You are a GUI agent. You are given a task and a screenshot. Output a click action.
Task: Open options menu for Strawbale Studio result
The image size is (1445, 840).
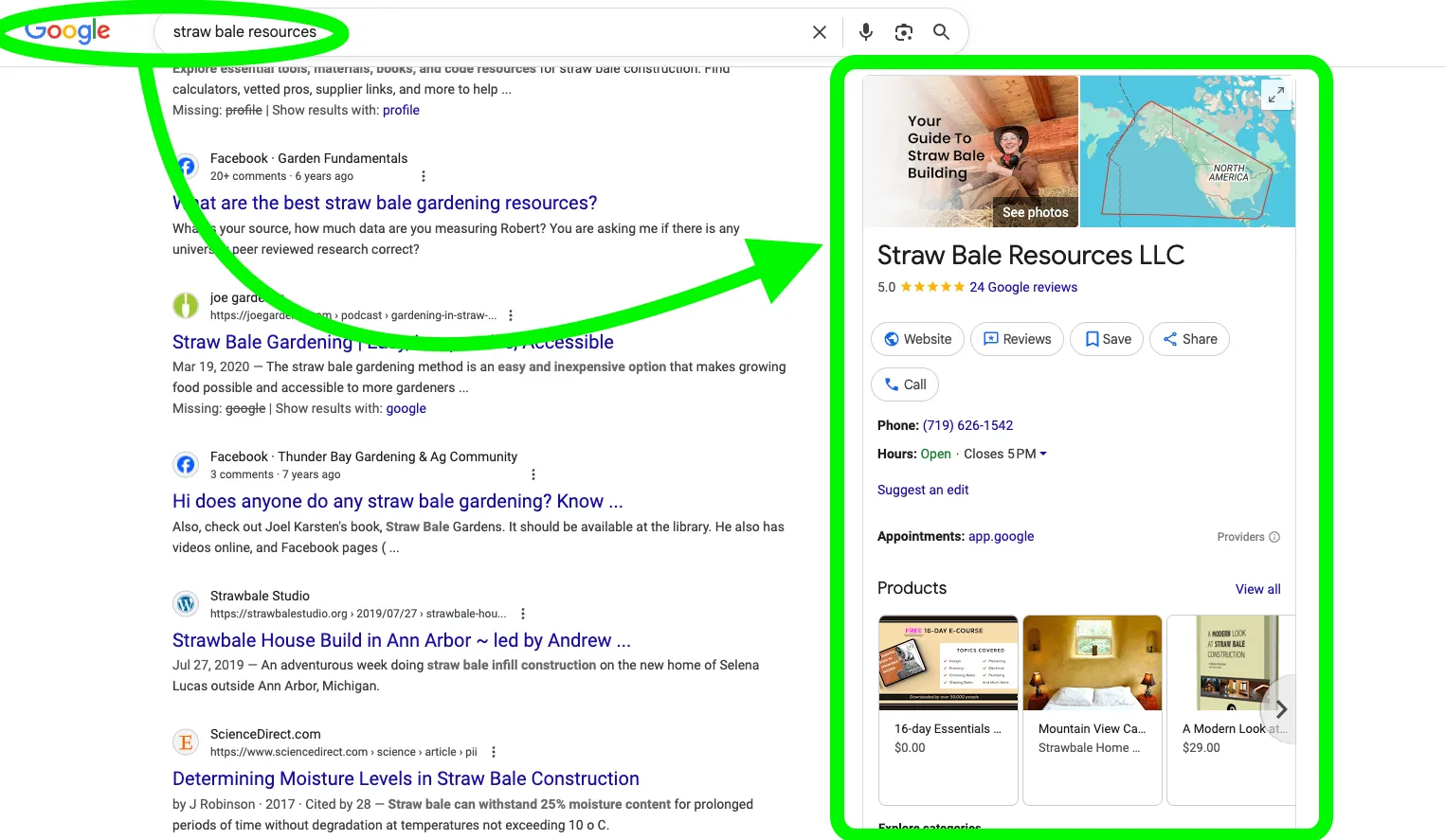(523, 614)
